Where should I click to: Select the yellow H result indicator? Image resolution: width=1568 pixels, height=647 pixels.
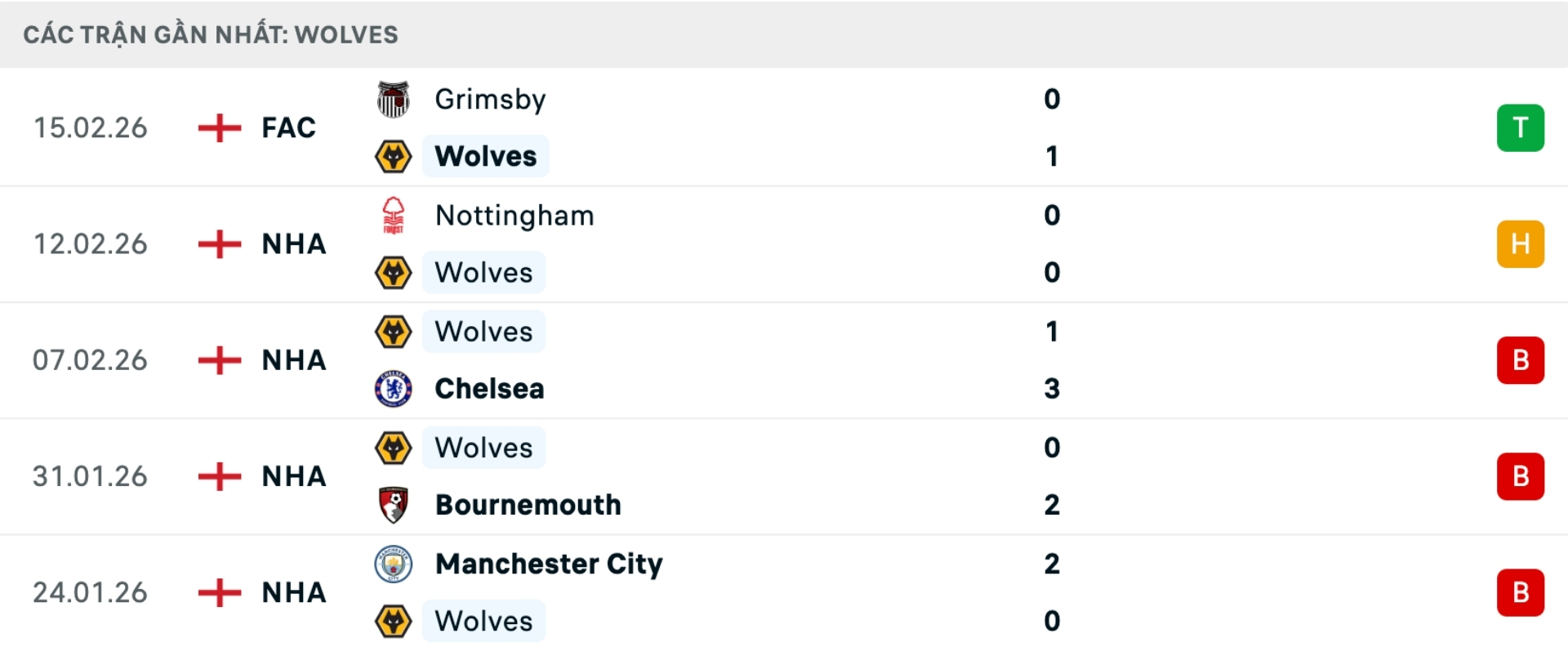point(1521,243)
